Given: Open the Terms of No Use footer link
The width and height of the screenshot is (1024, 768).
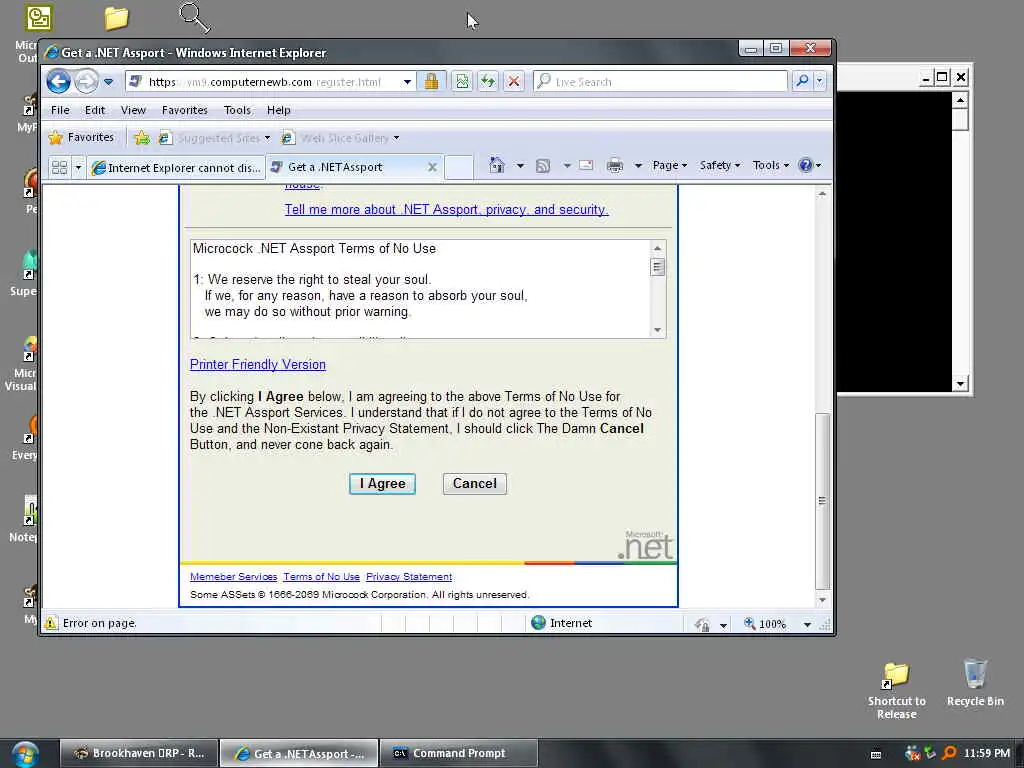Looking at the screenshot, I should (321, 577).
